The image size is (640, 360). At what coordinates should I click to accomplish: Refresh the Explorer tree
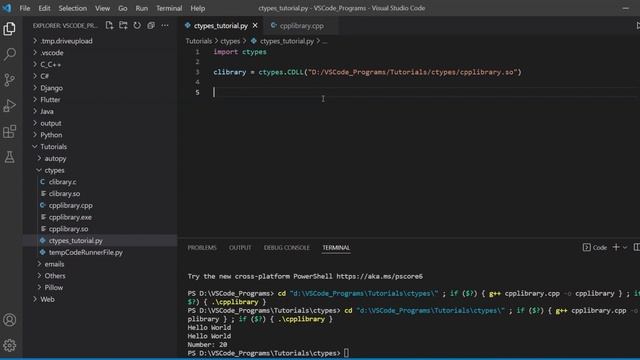tap(137, 25)
